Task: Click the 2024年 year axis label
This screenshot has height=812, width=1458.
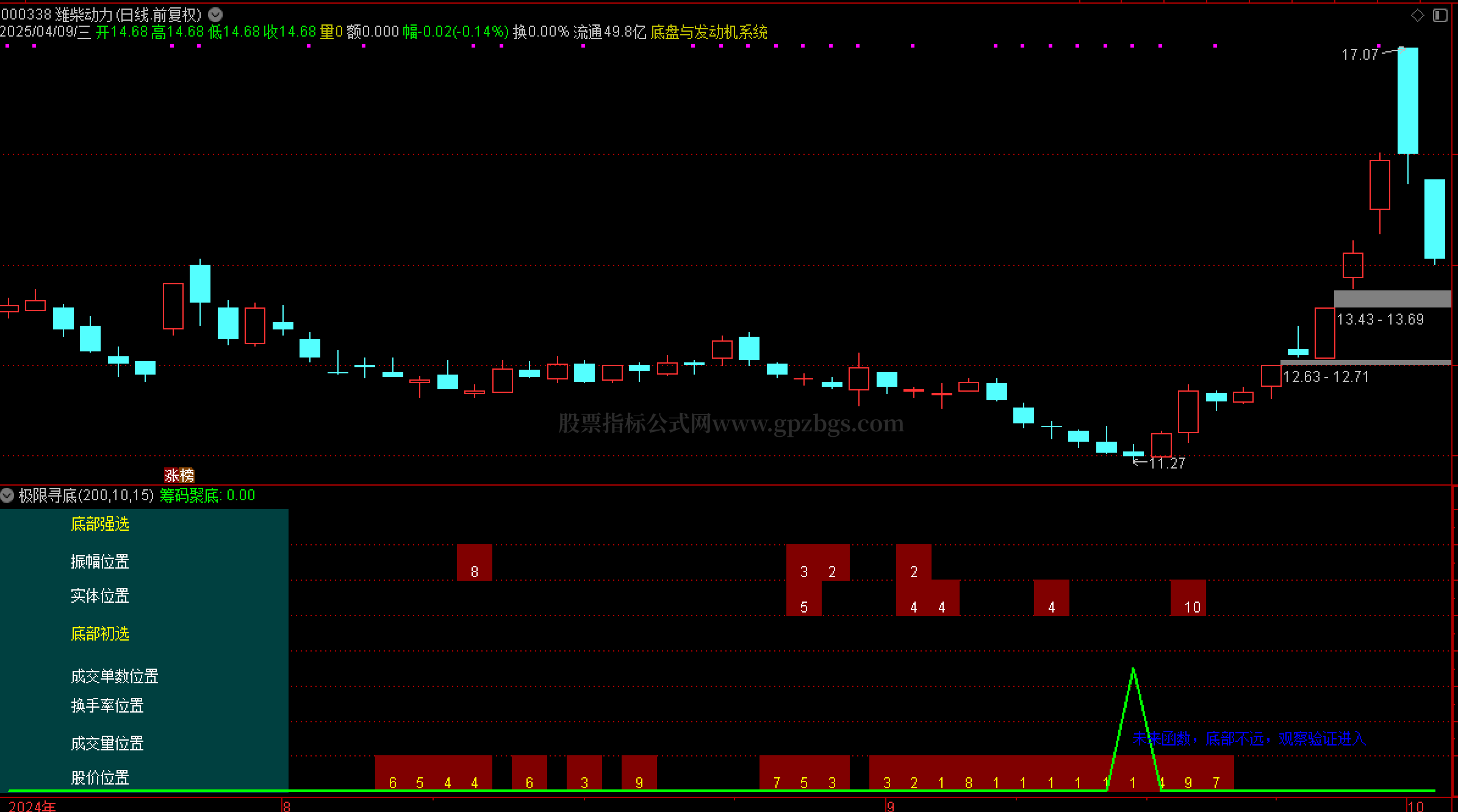Action: point(32,806)
